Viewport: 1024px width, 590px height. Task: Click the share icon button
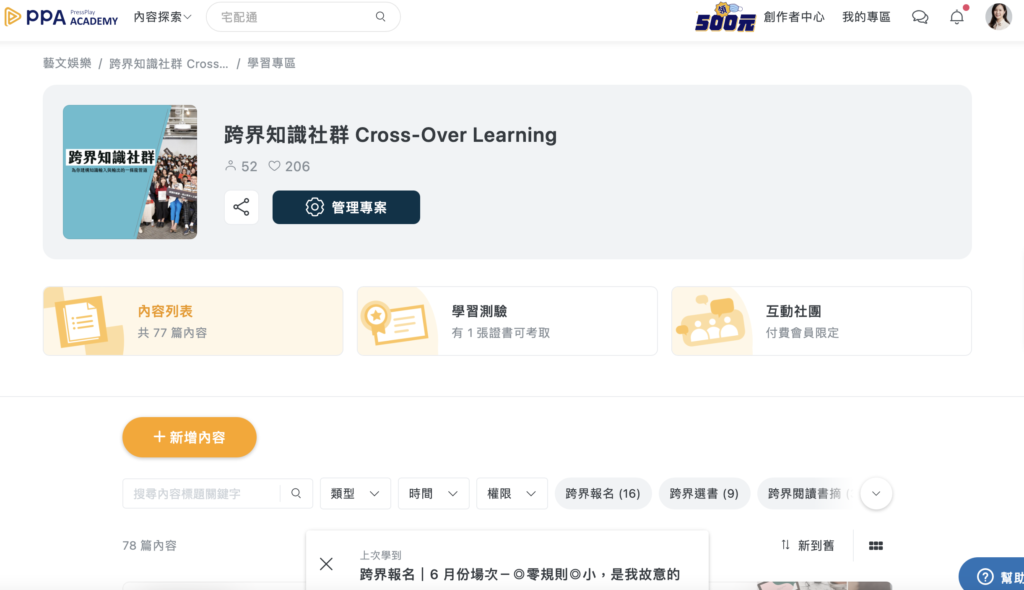coord(241,207)
